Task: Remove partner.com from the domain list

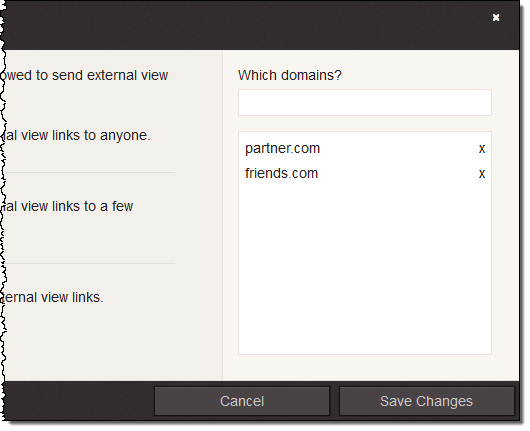Action: (x=482, y=149)
